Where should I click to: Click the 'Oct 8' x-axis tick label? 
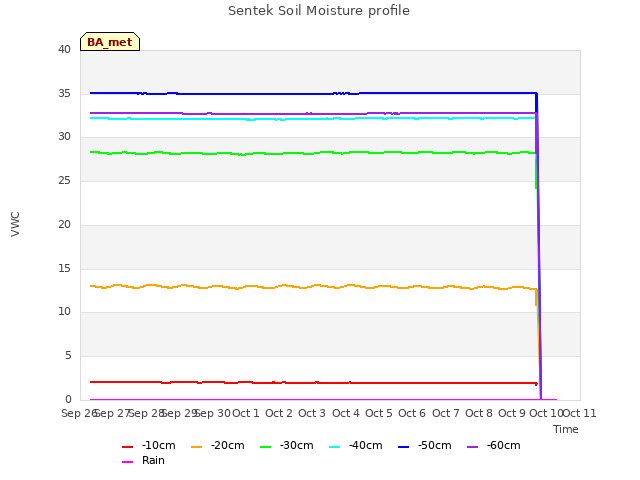[479, 413]
